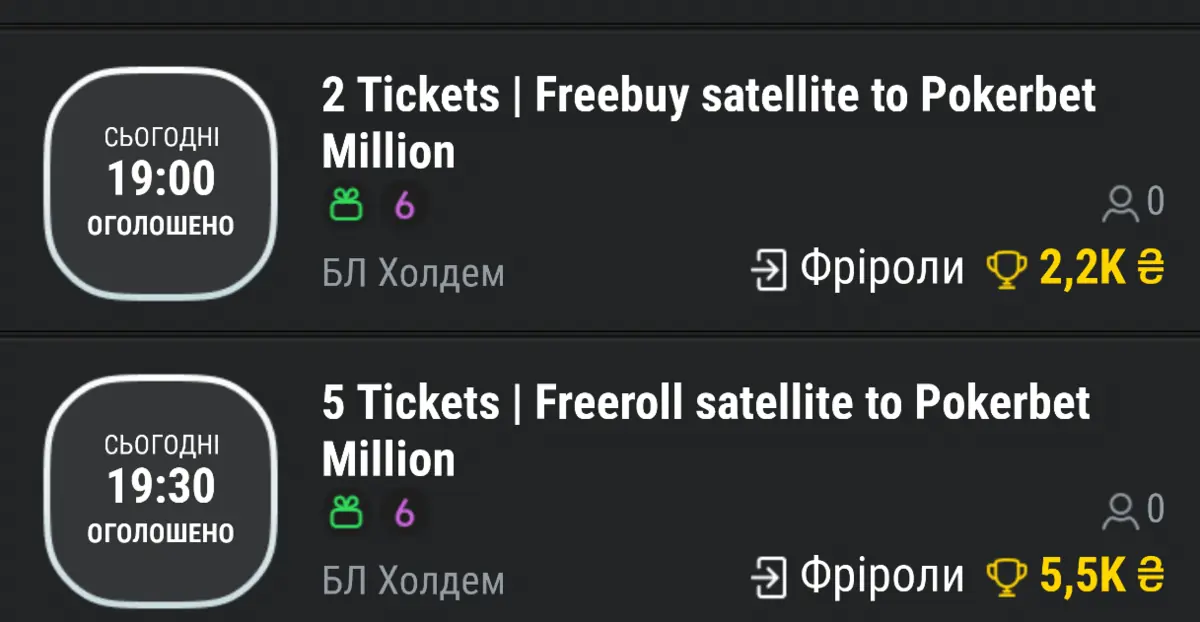This screenshot has width=1200, height=622.
Task: Open the 19:00 start time badge
Action: [161, 182]
